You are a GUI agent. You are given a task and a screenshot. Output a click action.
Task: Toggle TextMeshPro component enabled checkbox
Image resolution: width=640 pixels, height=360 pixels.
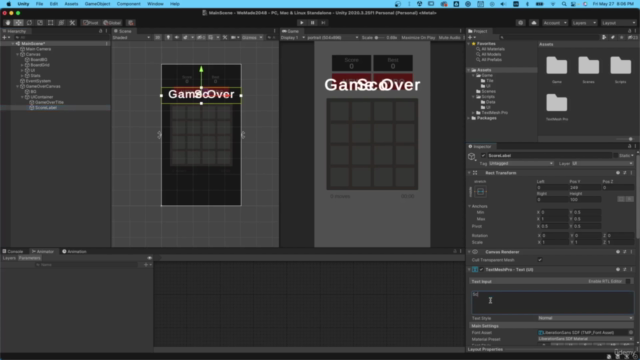482,270
